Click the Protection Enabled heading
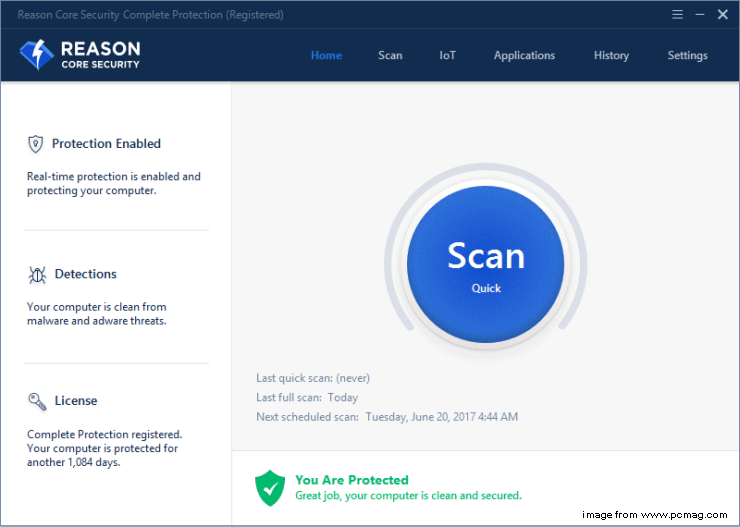 (106, 144)
